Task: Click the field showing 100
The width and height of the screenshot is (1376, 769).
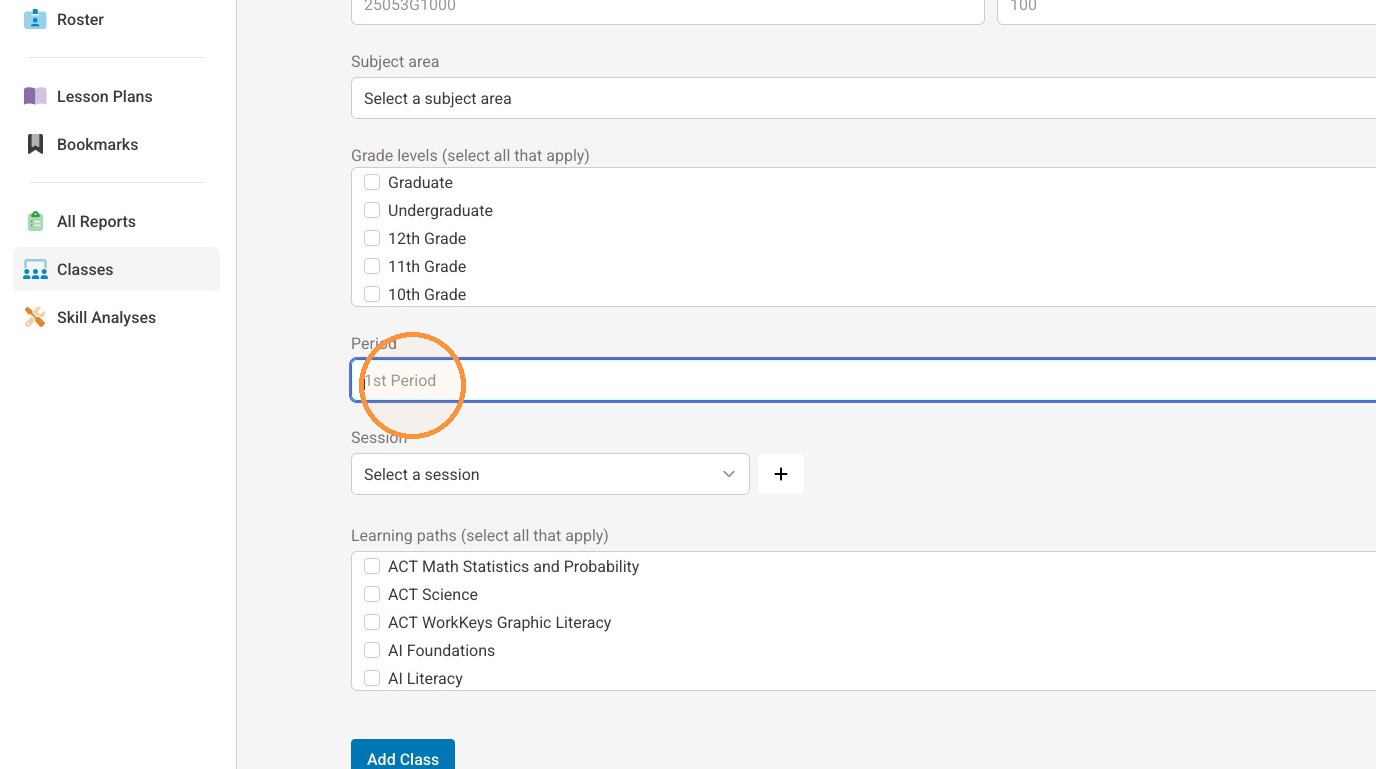Action: pyautogui.click(x=1187, y=10)
